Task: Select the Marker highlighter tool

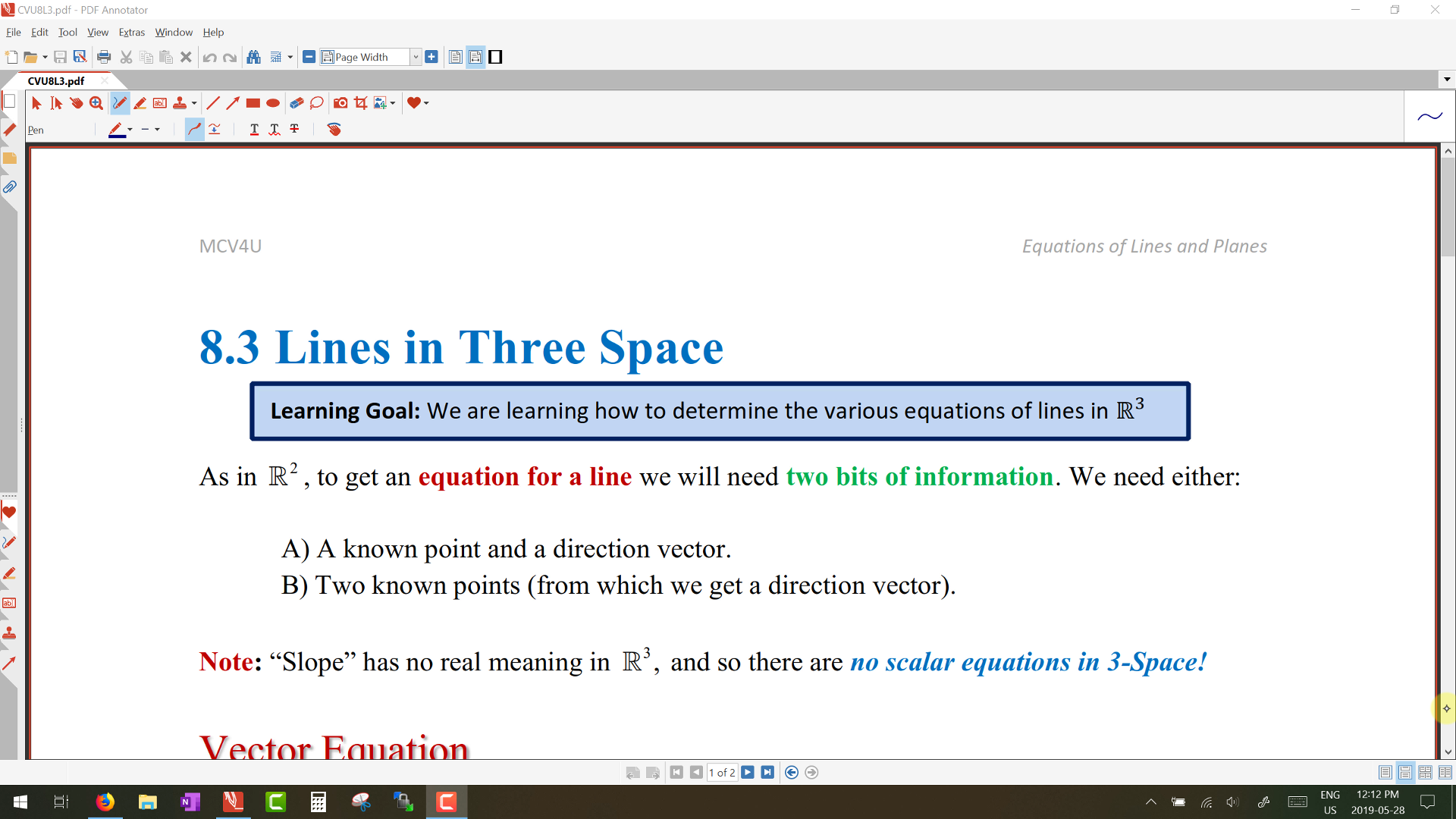Action: point(140,103)
